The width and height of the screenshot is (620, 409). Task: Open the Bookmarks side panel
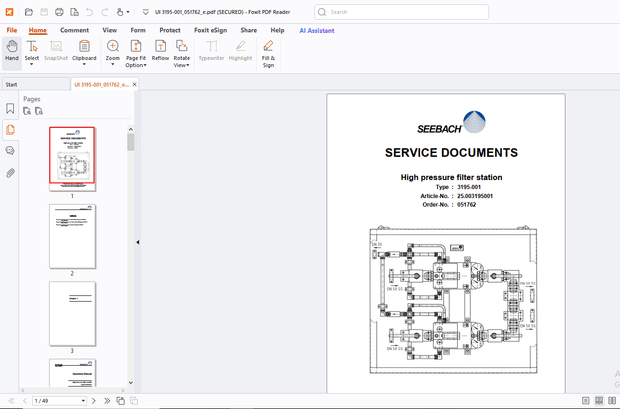pyautogui.click(x=10, y=108)
